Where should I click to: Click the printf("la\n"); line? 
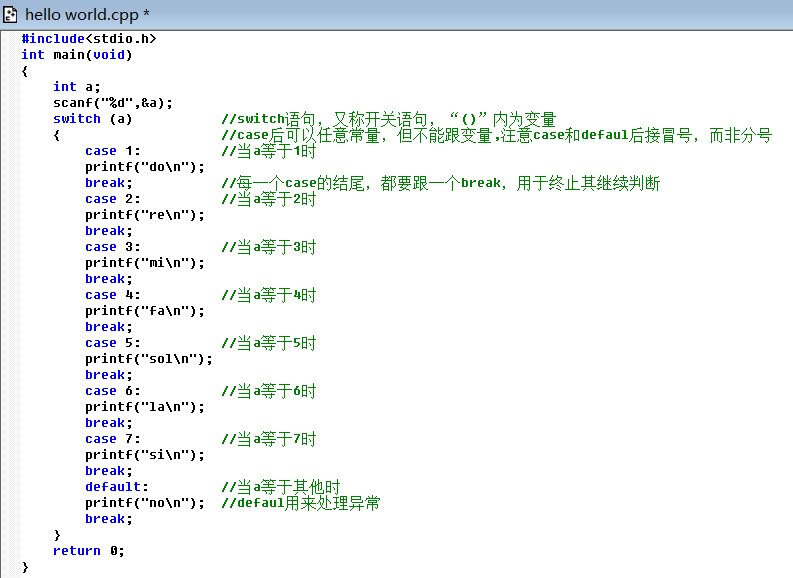tap(145, 407)
